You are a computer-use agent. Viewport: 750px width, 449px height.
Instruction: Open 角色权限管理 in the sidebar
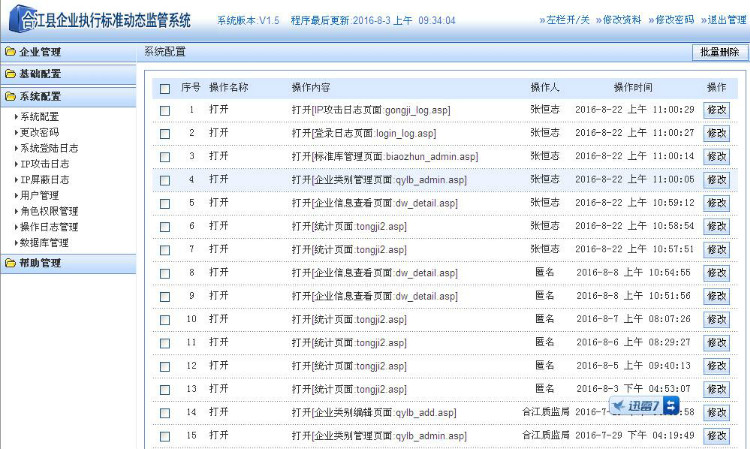(49, 211)
